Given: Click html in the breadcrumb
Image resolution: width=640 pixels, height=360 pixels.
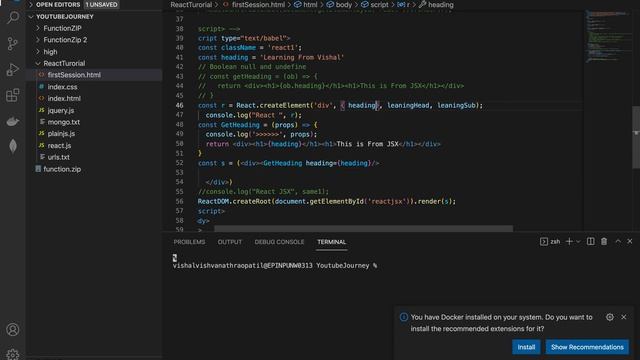Looking at the screenshot, I should [310, 5].
